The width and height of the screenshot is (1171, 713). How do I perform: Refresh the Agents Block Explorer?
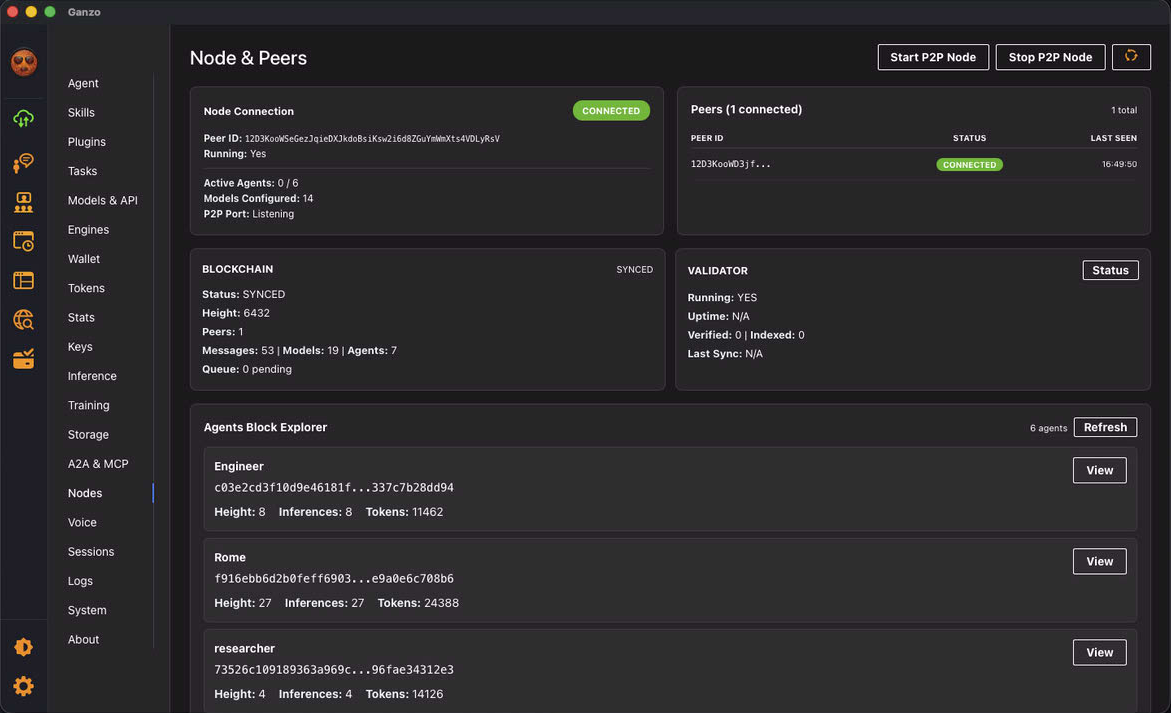tap(1105, 427)
